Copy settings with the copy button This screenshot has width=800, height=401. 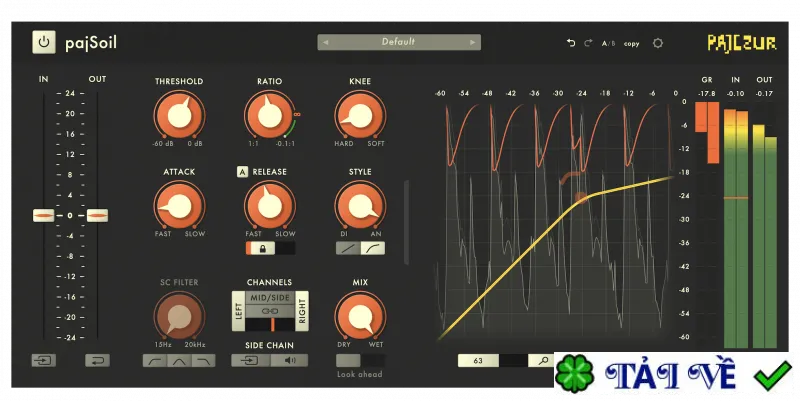[632, 44]
